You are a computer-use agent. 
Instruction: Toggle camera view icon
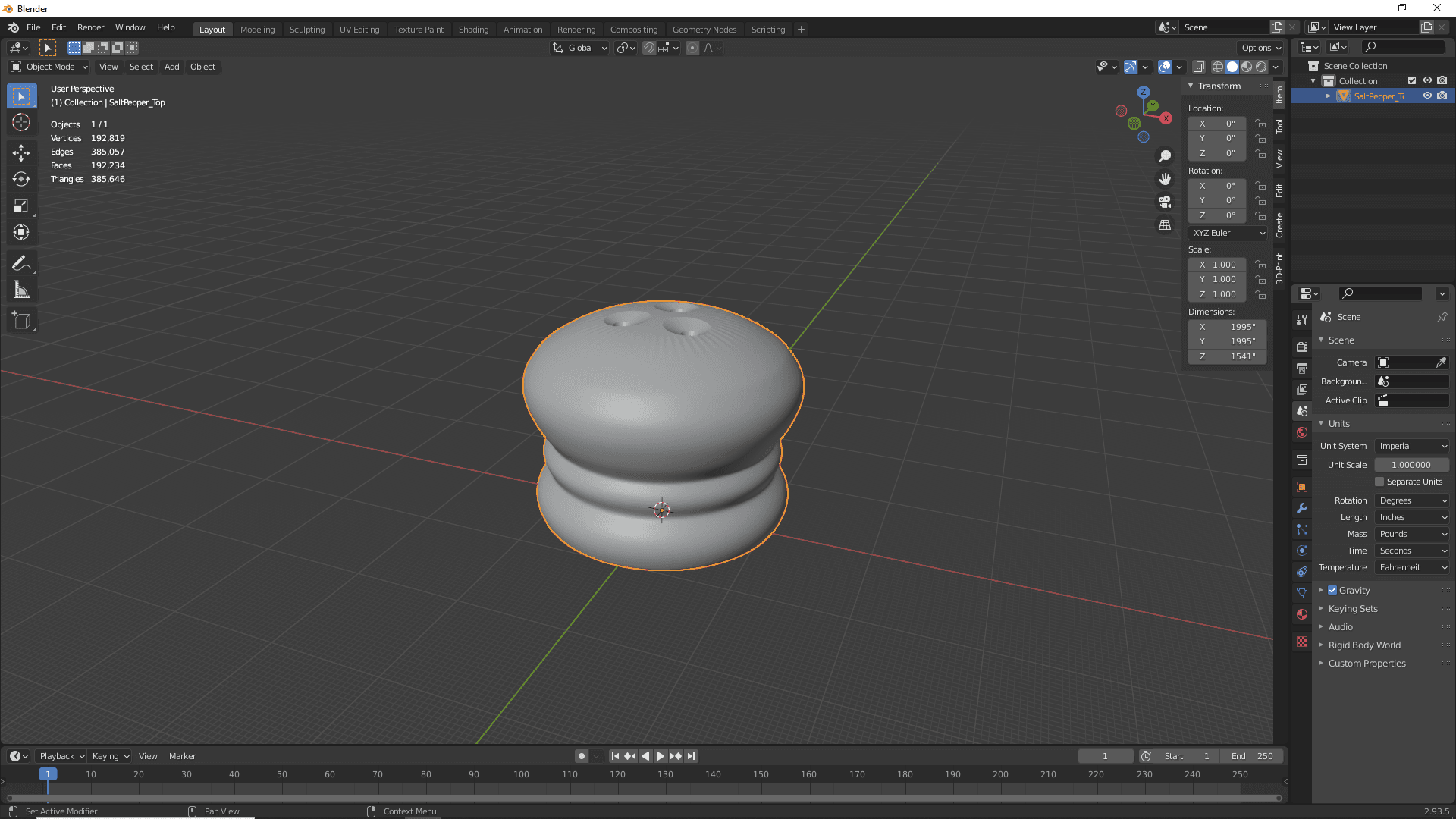tap(1165, 202)
